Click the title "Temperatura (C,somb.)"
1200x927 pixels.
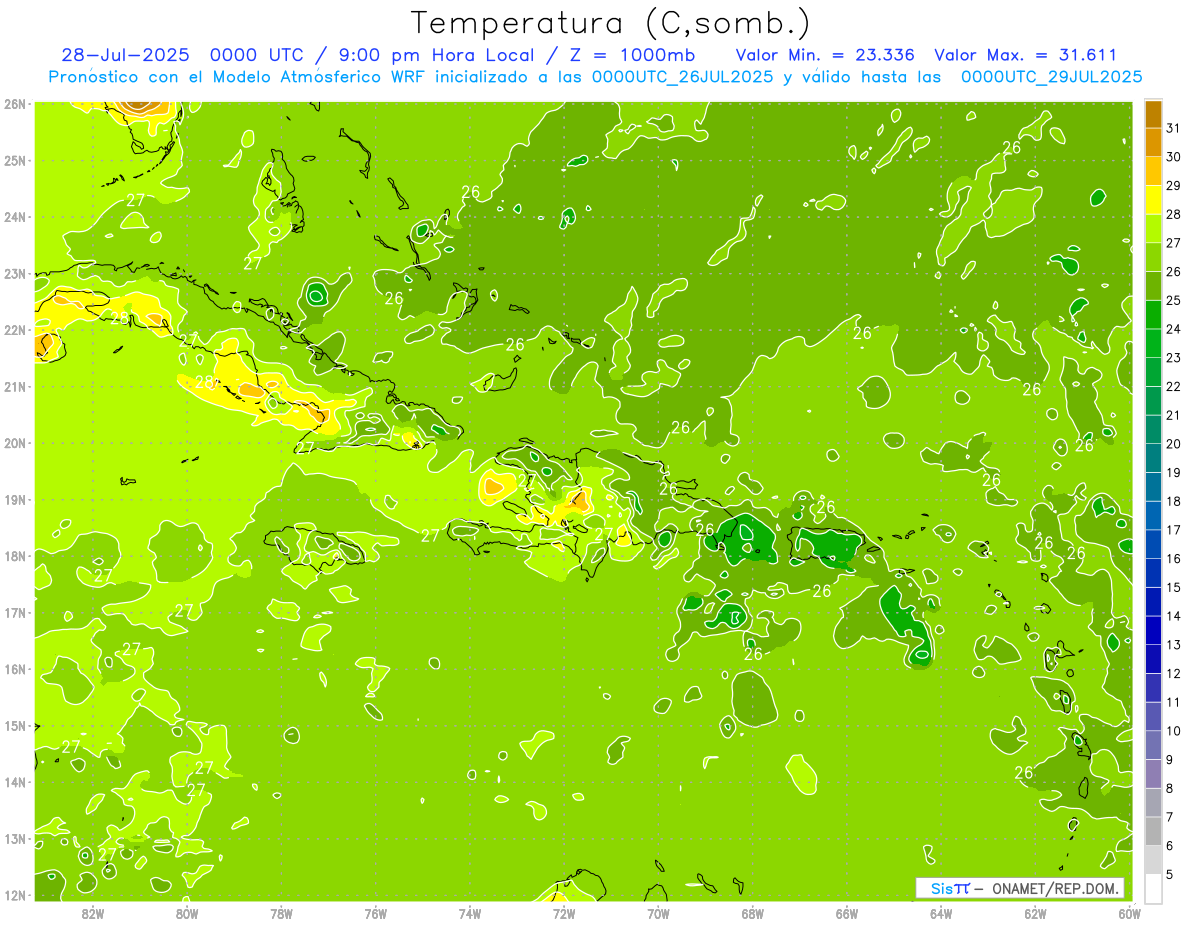611,23
